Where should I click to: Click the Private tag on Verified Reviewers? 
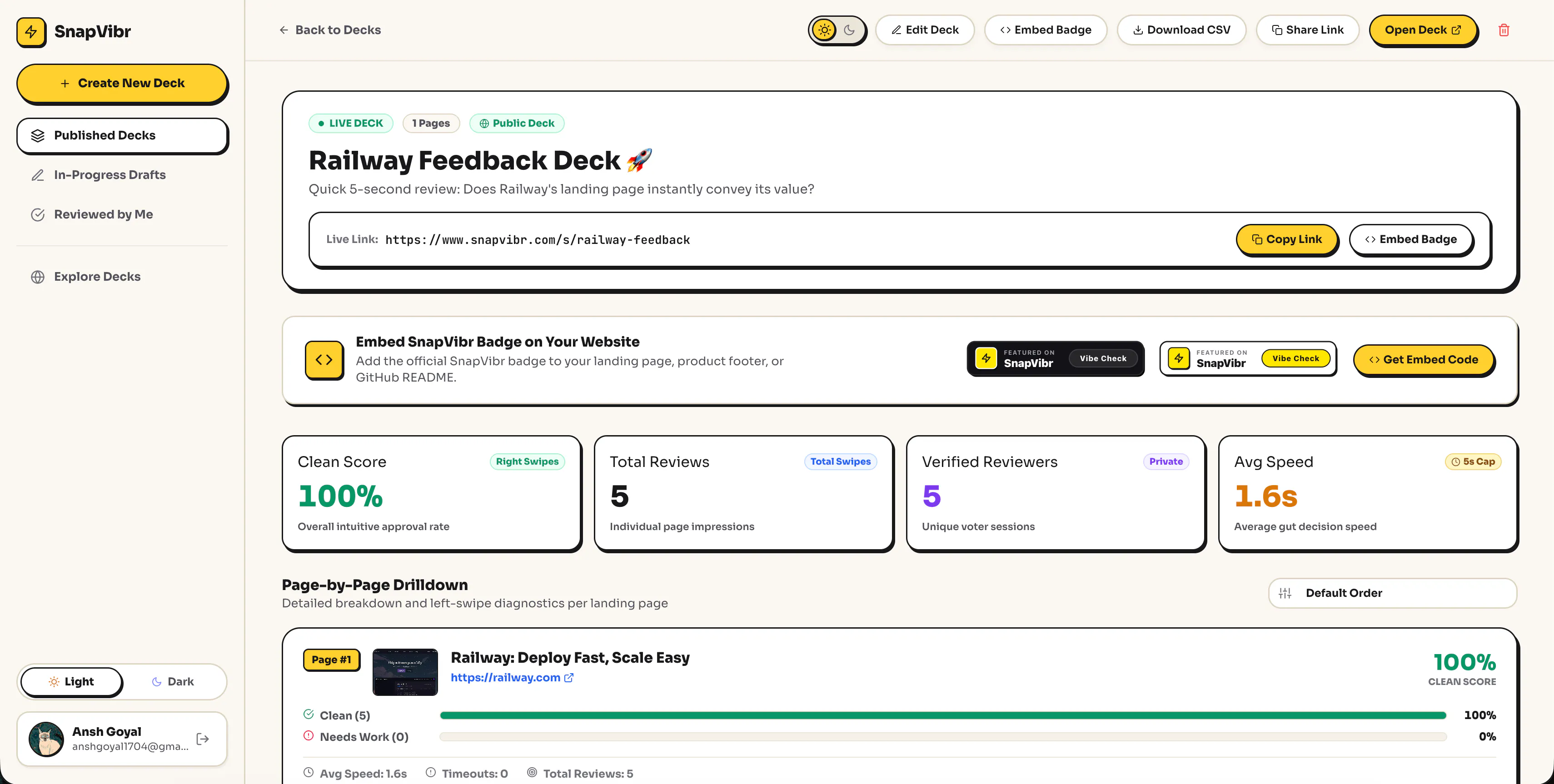click(x=1165, y=462)
